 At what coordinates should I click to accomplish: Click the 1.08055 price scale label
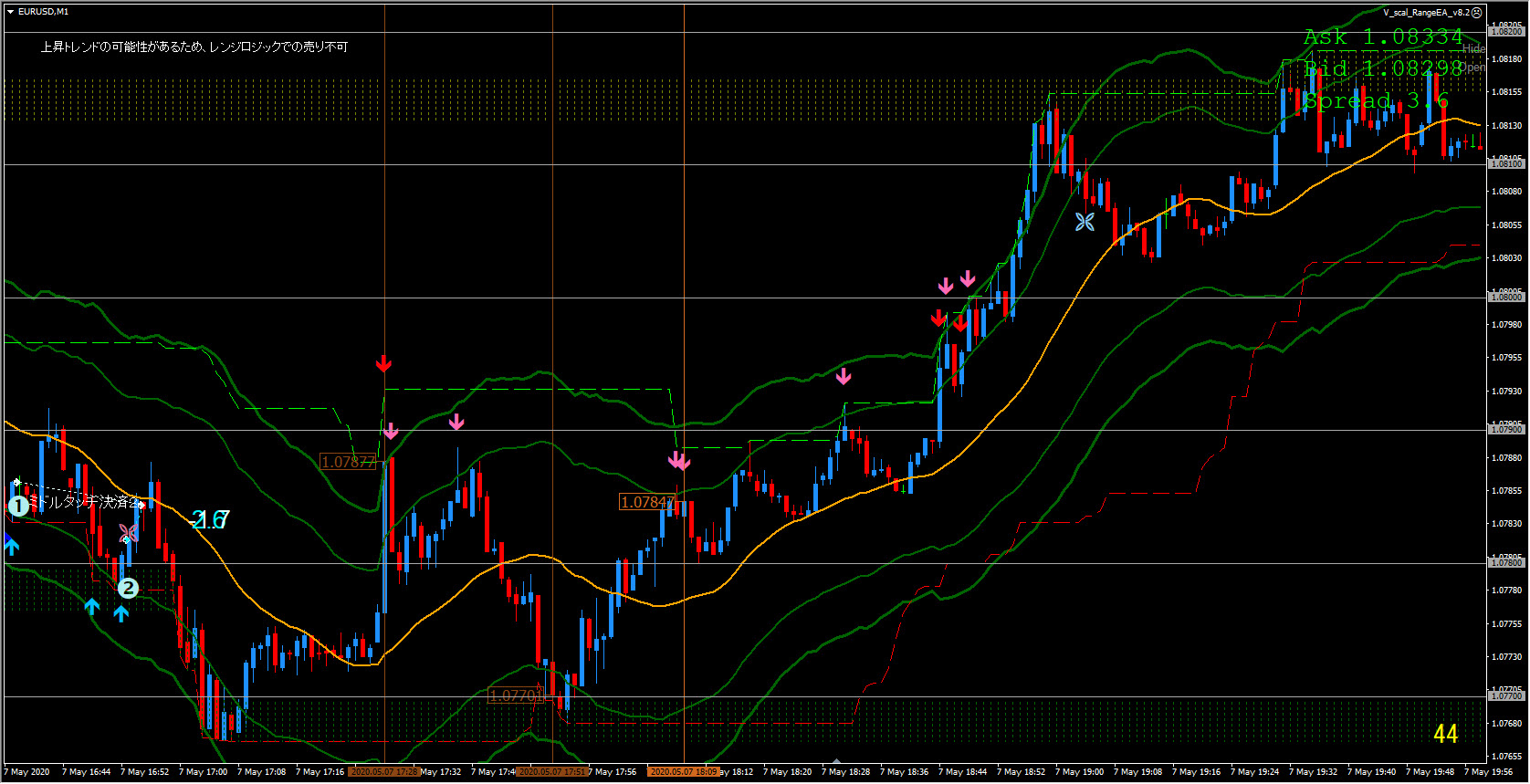click(1506, 225)
